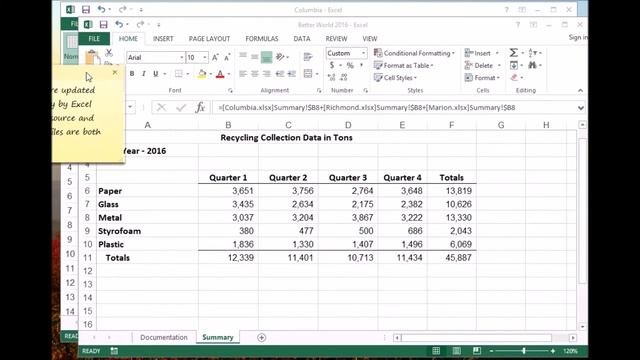Viewport: 640px width, 360px height.
Task: Switch to Page Layout view in status bar
Action: tap(456, 351)
